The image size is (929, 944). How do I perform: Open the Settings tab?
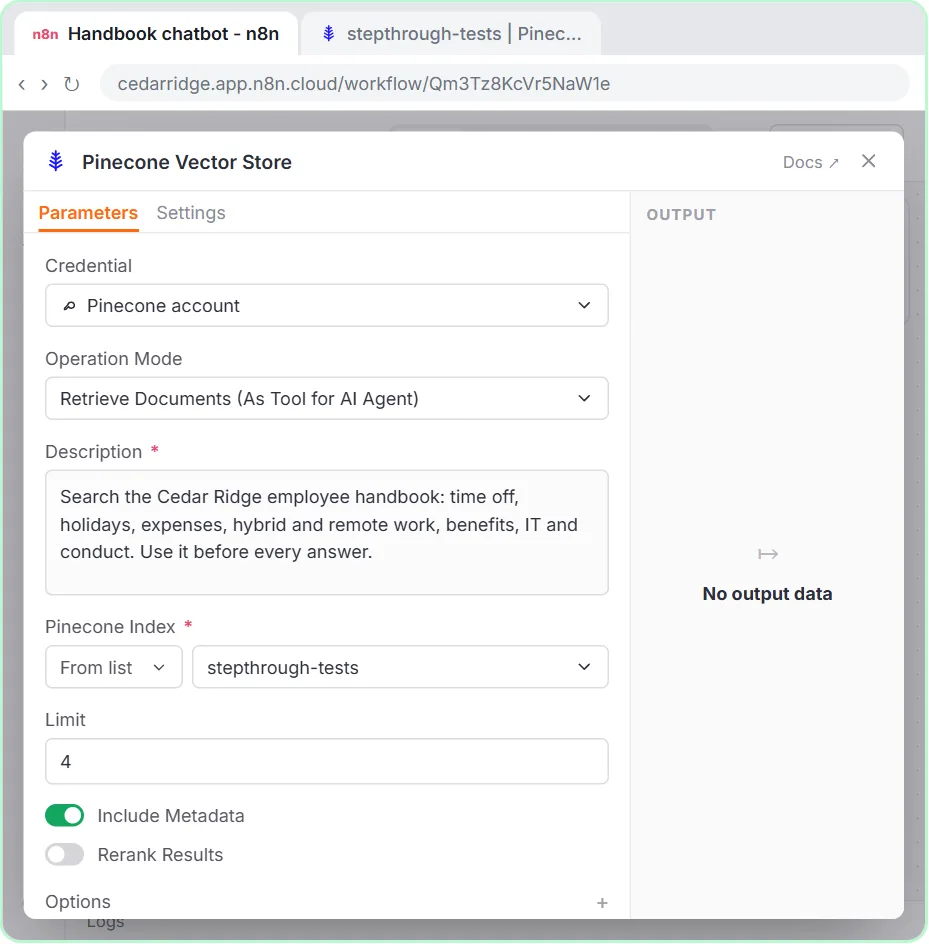tap(191, 213)
